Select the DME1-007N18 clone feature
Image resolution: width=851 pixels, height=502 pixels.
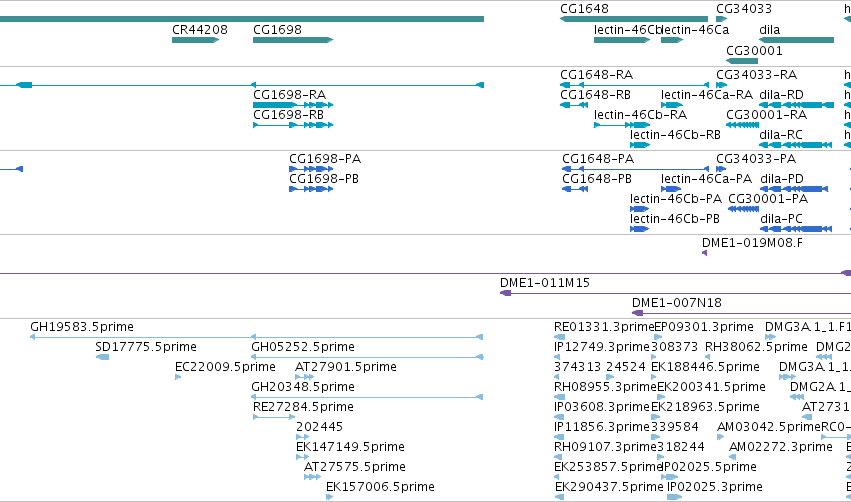coord(741,313)
